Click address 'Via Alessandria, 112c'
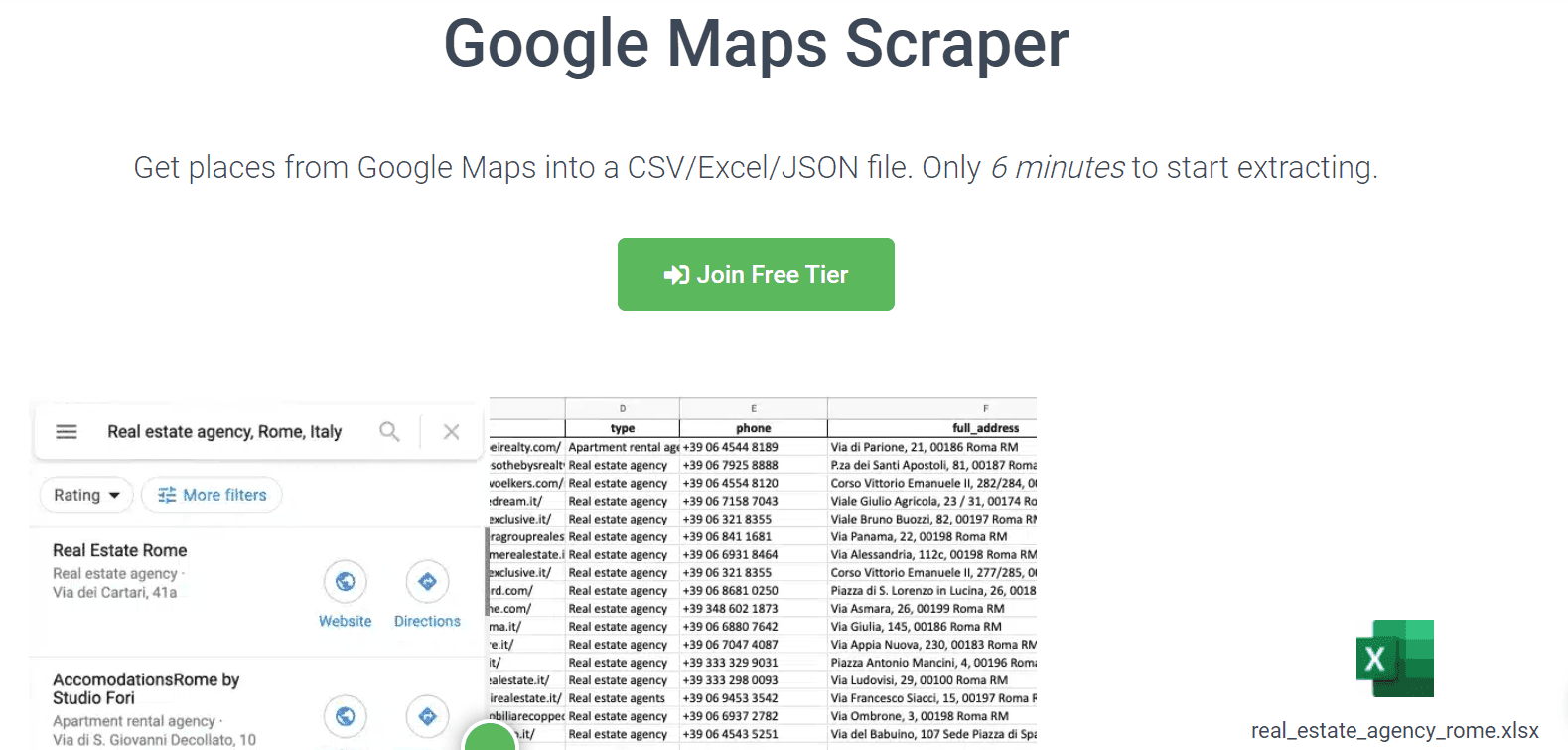 931,554
